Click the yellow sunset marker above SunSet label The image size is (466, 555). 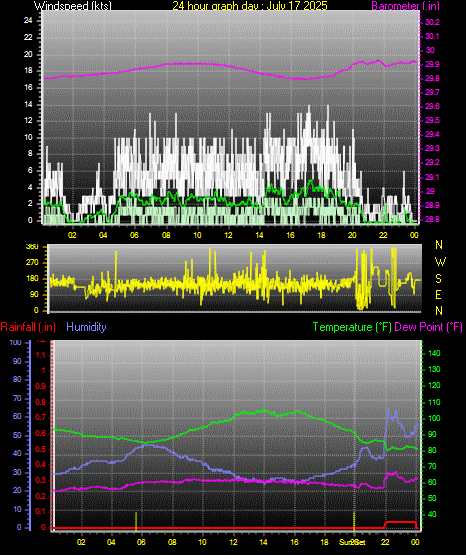[354, 521]
